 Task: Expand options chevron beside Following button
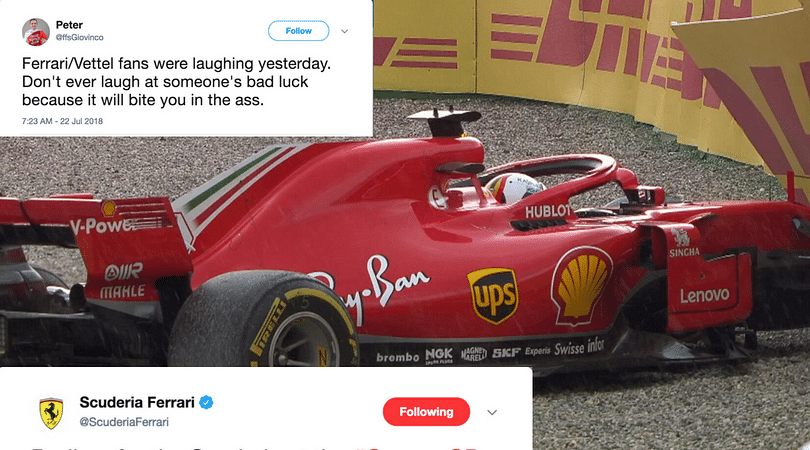tap(492, 412)
